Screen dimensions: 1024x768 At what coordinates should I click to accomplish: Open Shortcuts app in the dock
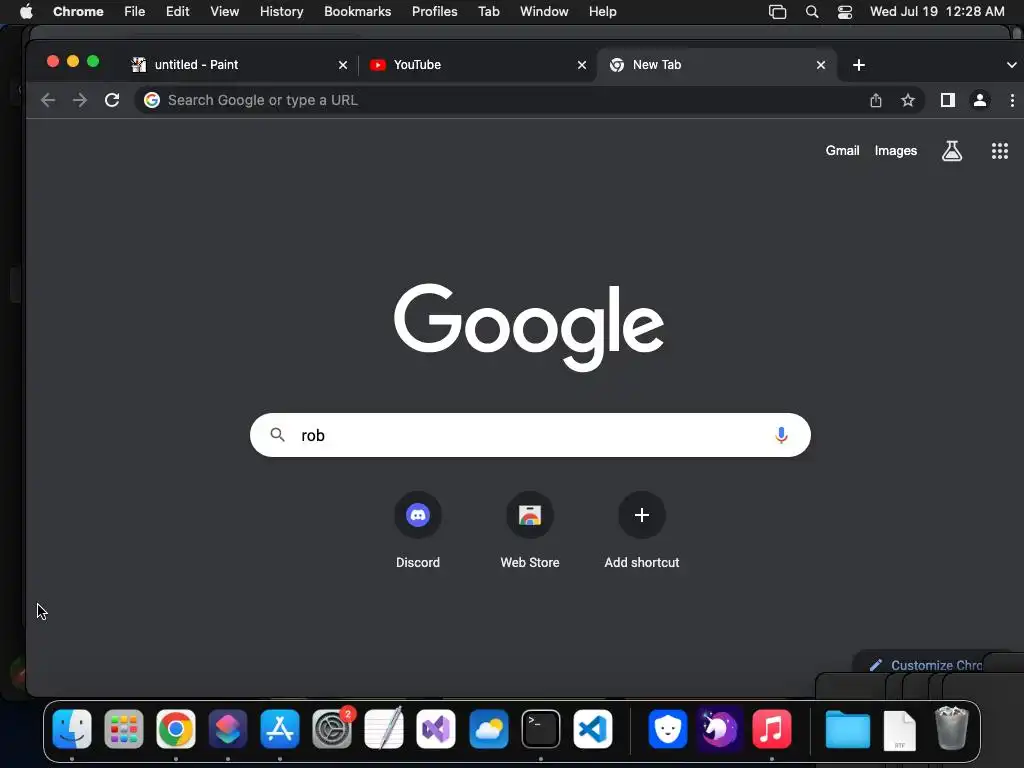coord(228,729)
